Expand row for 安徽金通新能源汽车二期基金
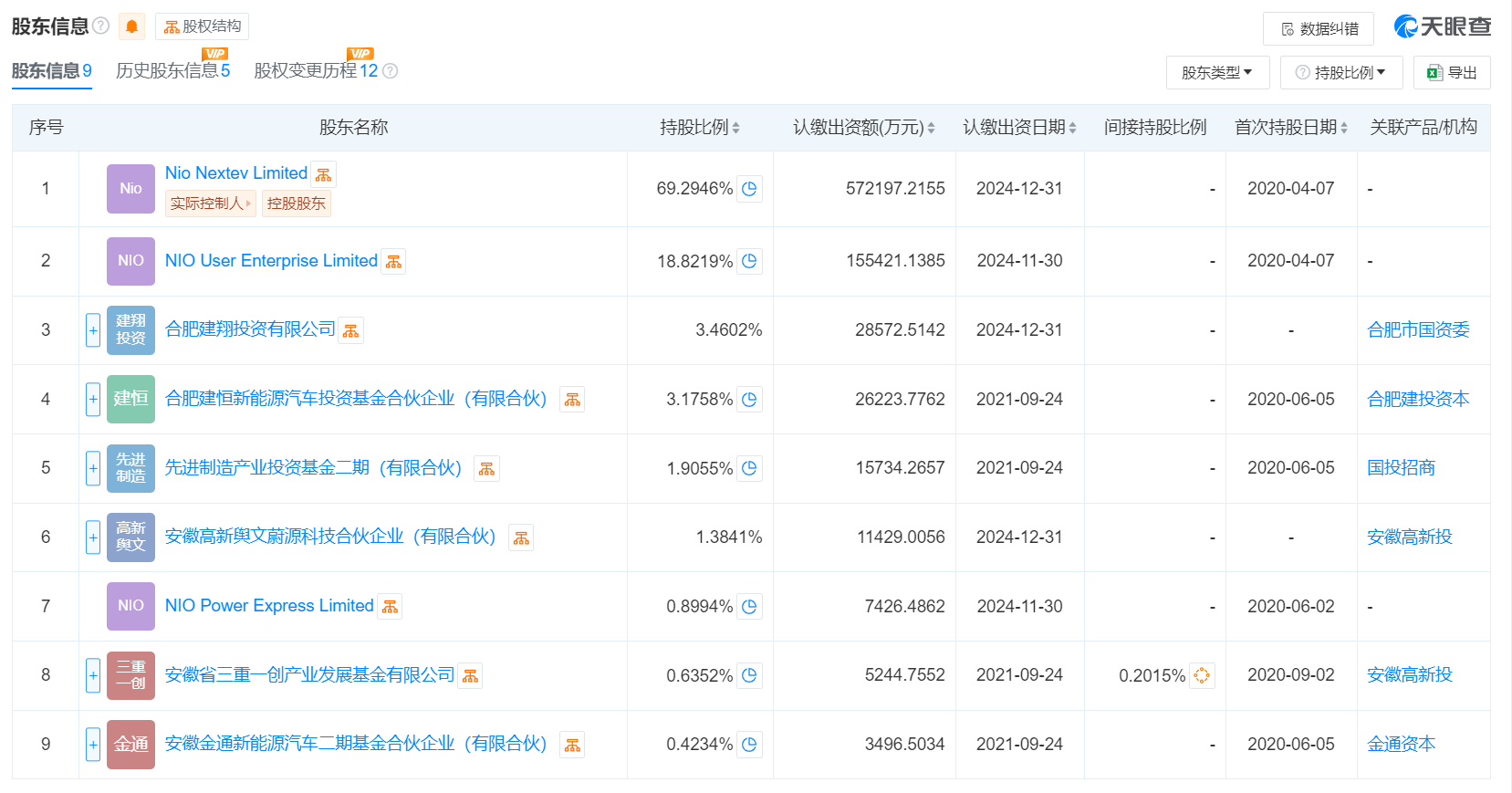The height and width of the screenshot is (793, 1512). coord(93,744)
